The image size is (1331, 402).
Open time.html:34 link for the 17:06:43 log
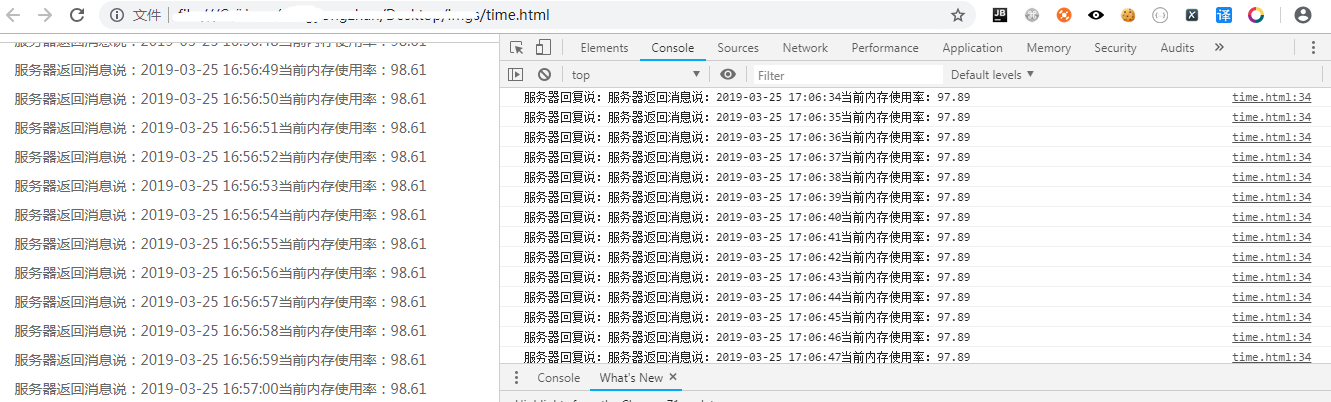[1271, 277]
